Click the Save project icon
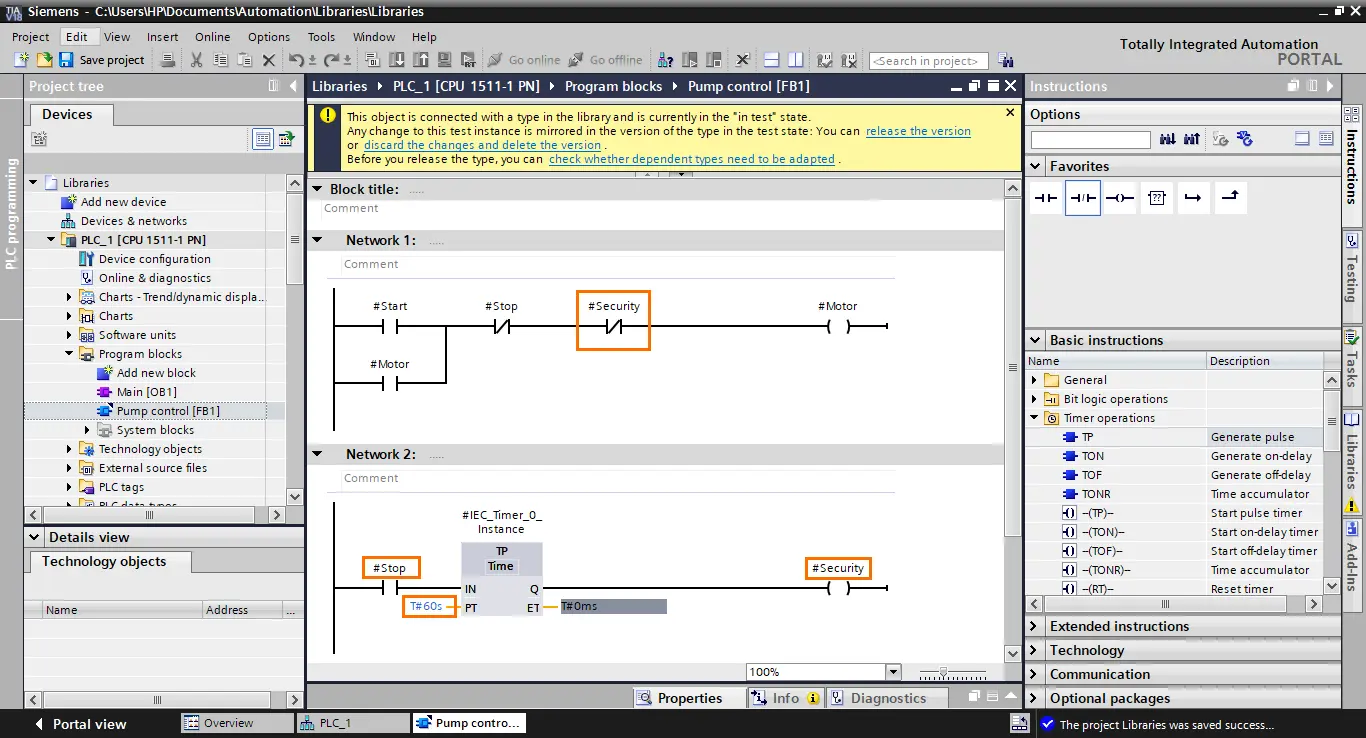 [x=65, y=60]
